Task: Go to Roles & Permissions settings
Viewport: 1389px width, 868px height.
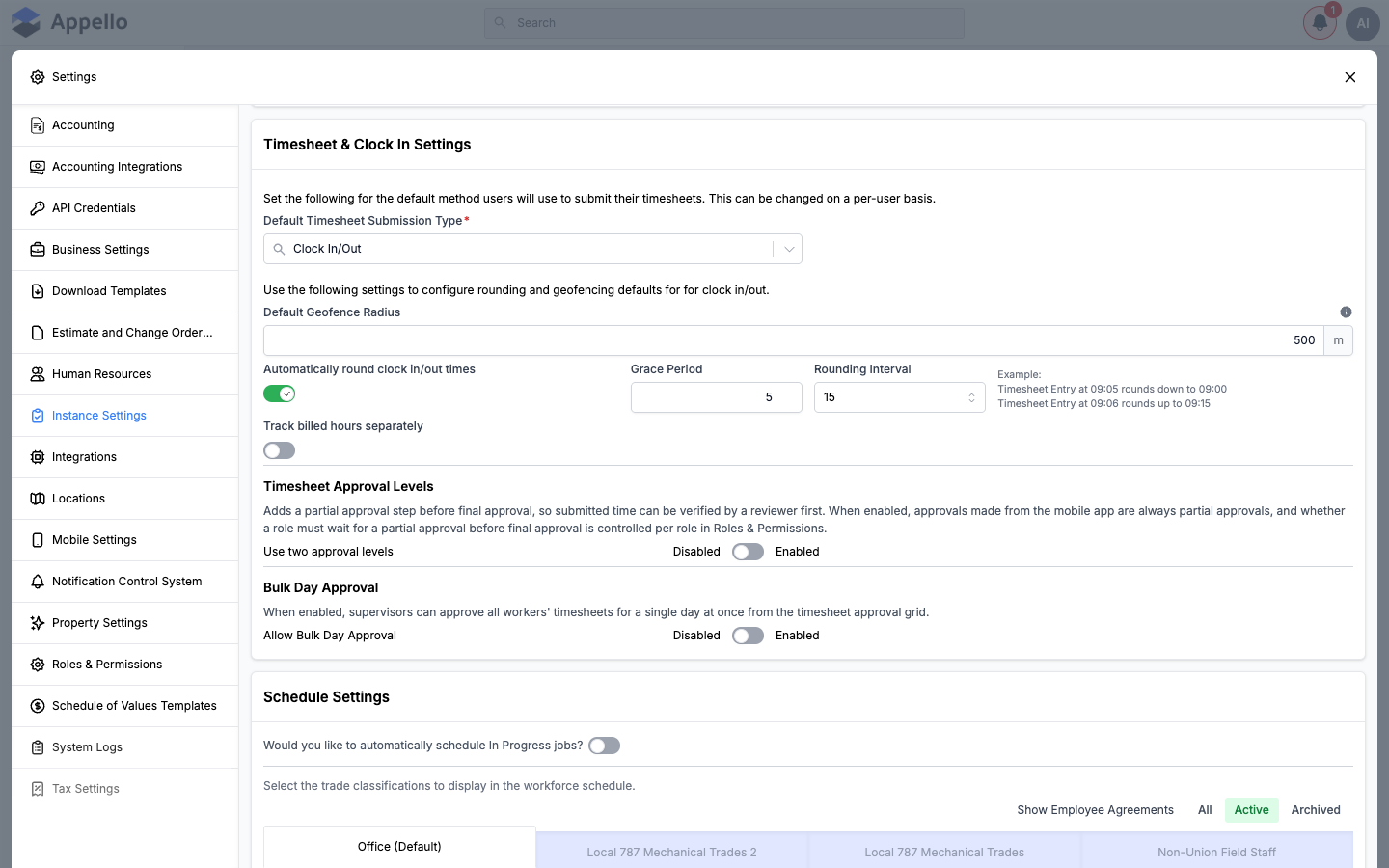Action: tap(124, 665)
